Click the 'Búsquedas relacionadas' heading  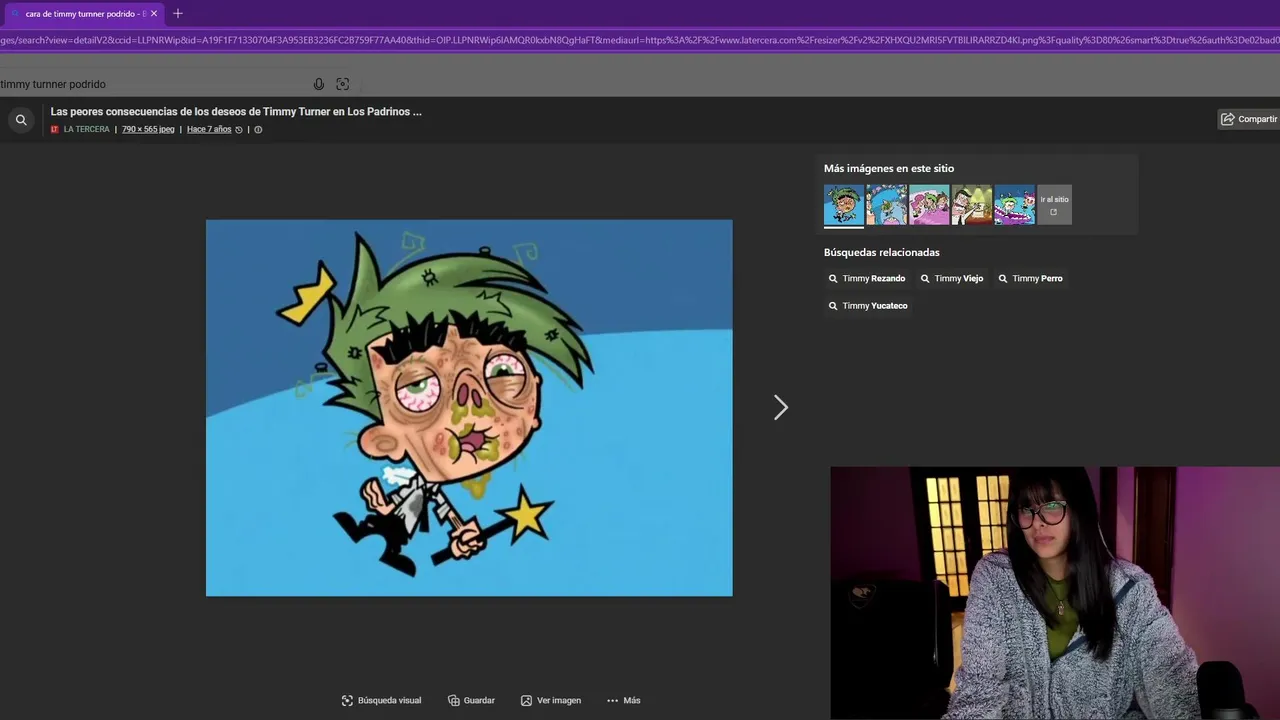pos(882,253)
